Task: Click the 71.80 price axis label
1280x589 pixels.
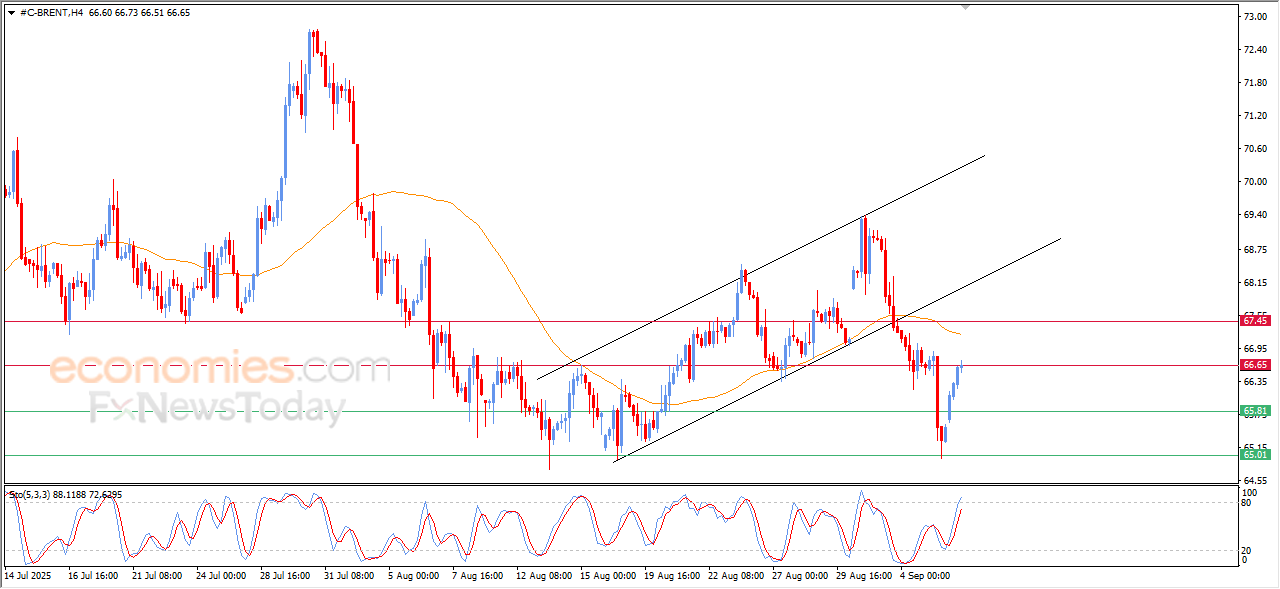Action: (x=1256, y=83)
